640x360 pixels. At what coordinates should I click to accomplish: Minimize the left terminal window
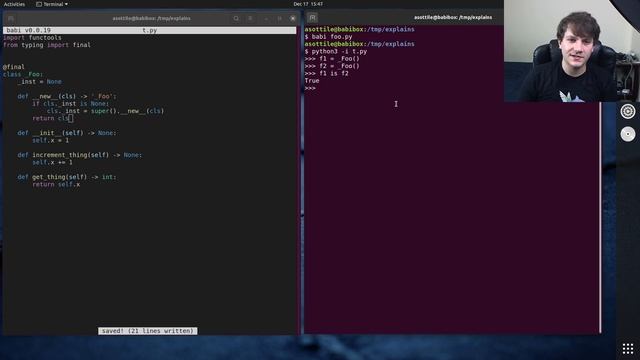(266, 18)
